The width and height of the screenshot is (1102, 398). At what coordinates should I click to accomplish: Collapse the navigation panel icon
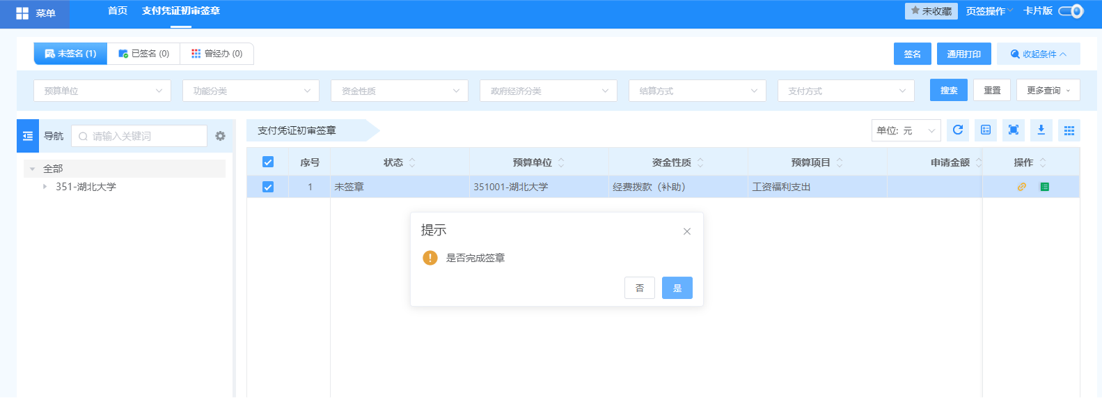pos(28,136)
